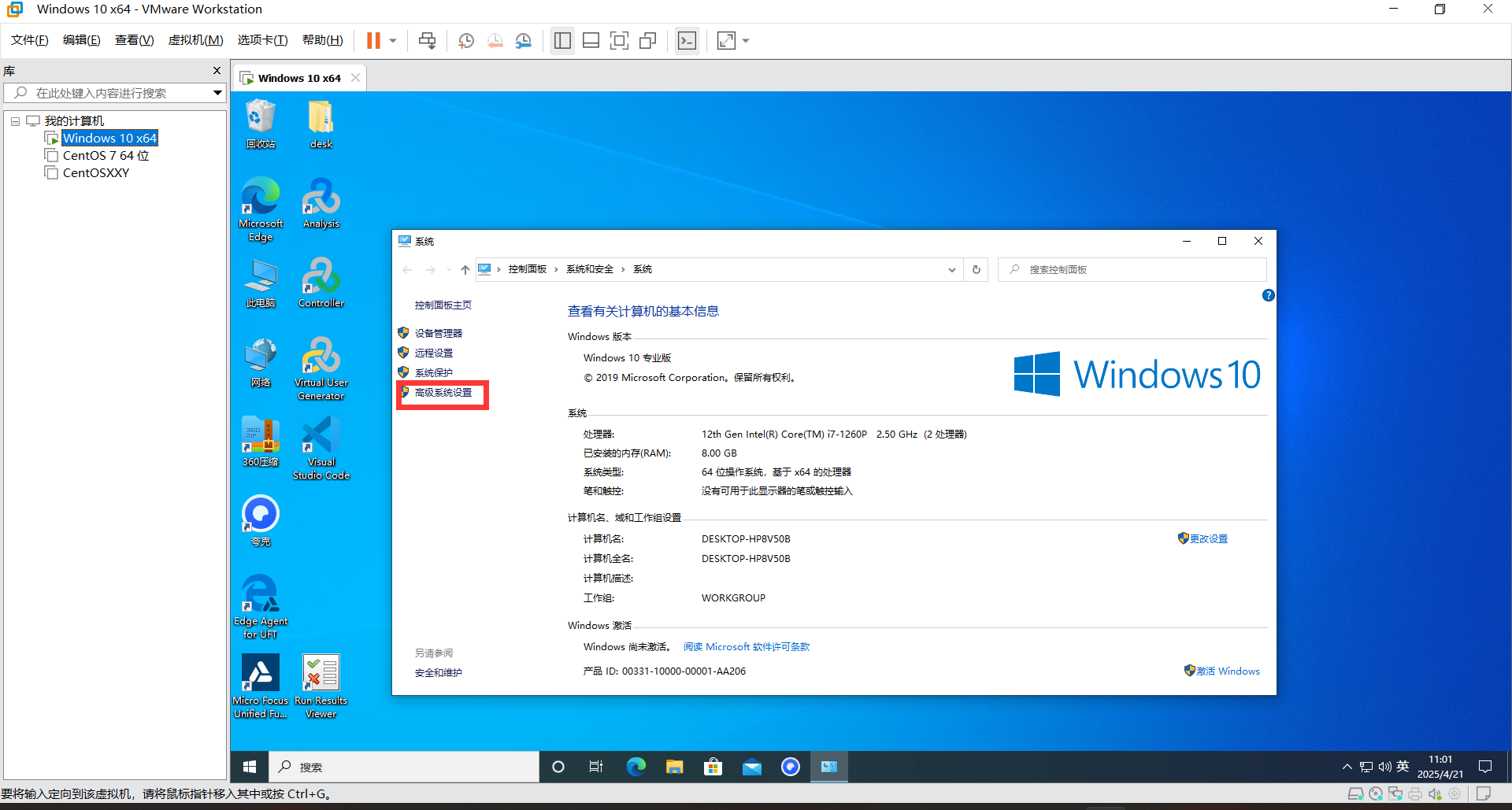Select CentOS 7 64 位 in library
Viewport: 1512px width, 810px height.
pyautogui.click(x=106, y=155)
